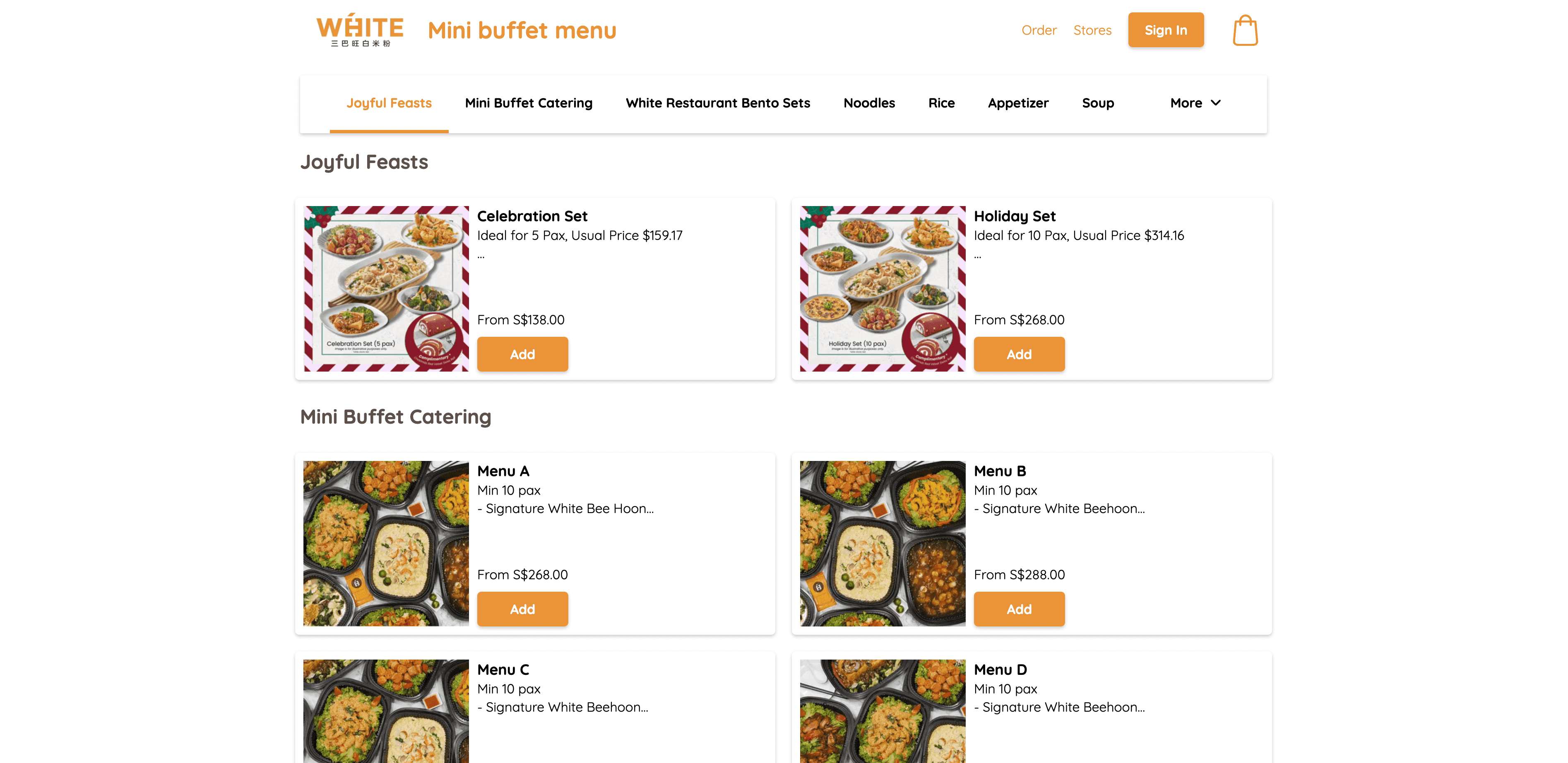
Task: Click the White restaurant logo
Action: [360, 30]
